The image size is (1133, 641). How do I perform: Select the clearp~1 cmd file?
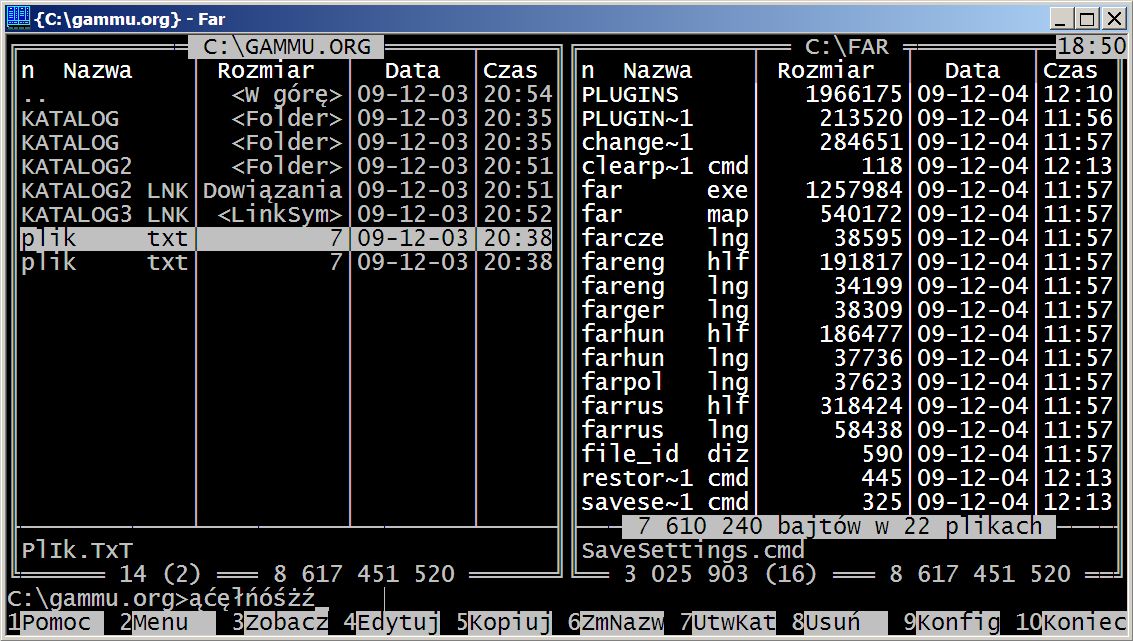pos(847,167)
